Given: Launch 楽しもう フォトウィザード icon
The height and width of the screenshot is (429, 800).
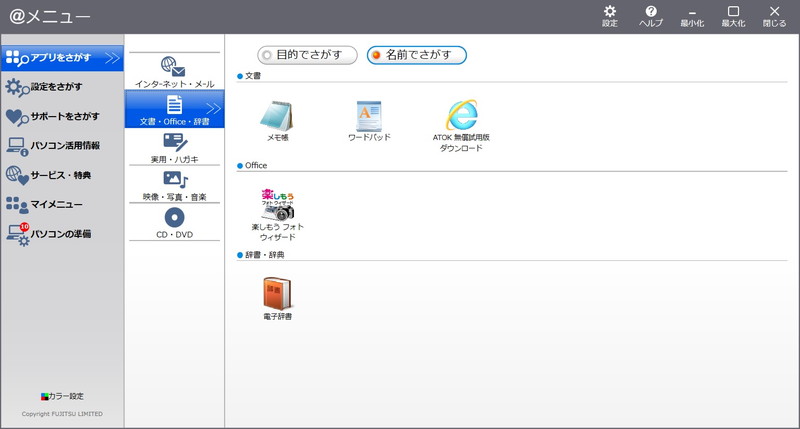Looking at the screenshot, I should pos(277,204).
